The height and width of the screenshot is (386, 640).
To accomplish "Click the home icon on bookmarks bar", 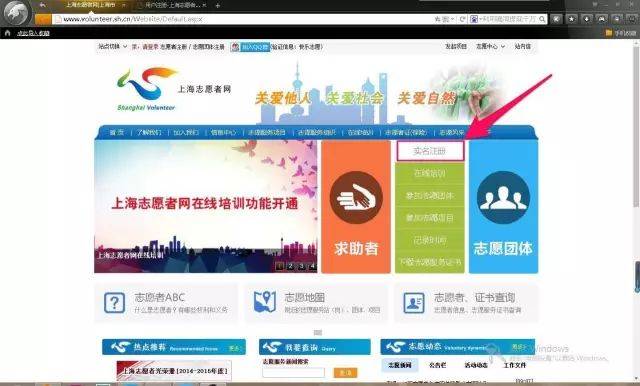I will point(7,33).
